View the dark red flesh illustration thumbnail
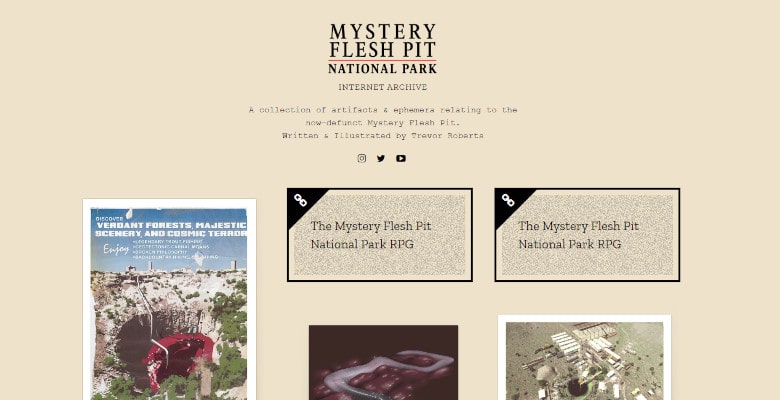 coord(384,363)
